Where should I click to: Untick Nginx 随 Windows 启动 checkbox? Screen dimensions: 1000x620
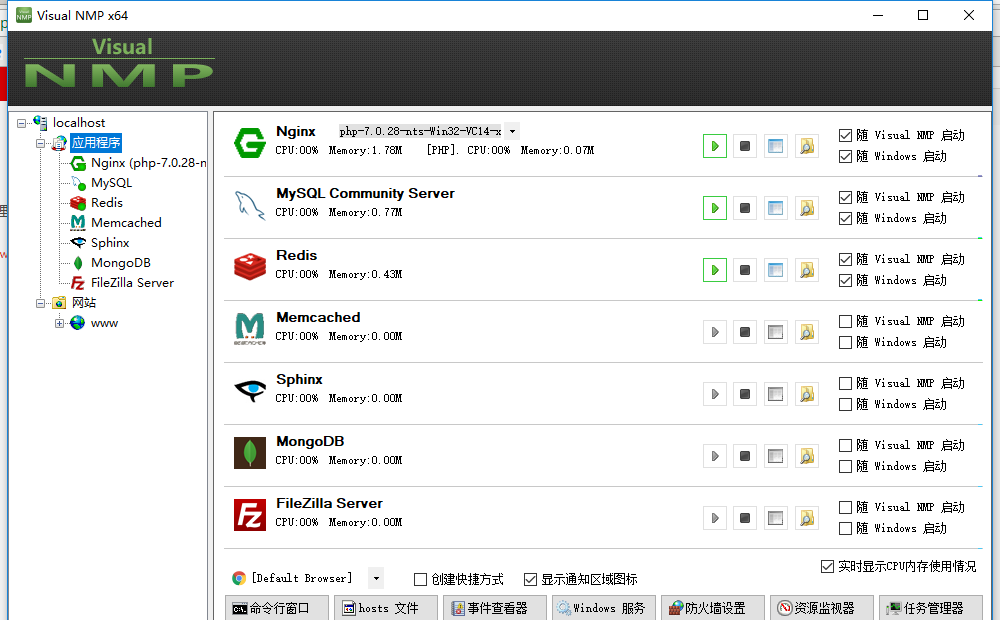point(845,156)
